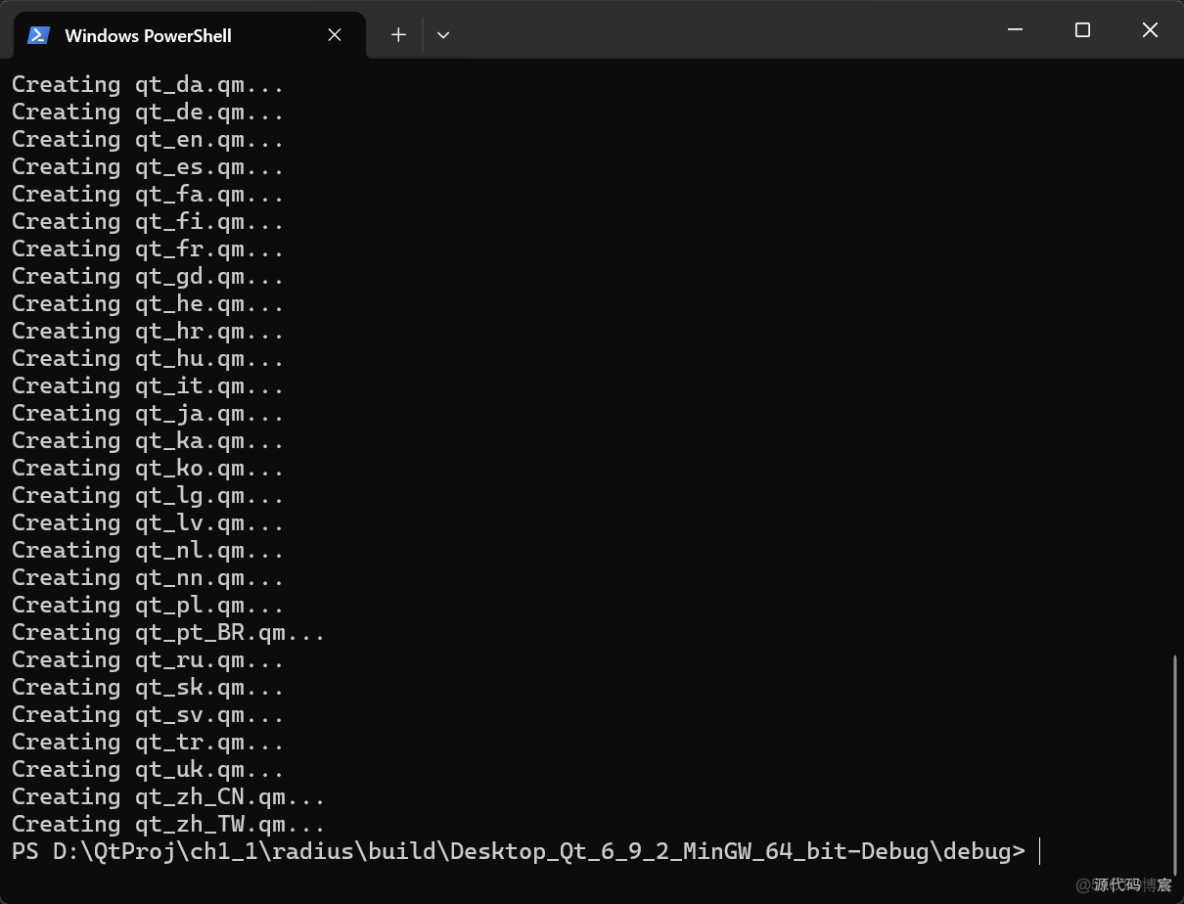The width and height of the screenshot is (1184, 904).
Task: Open the terminal profile dropdown menu
Action: (442, 35)
